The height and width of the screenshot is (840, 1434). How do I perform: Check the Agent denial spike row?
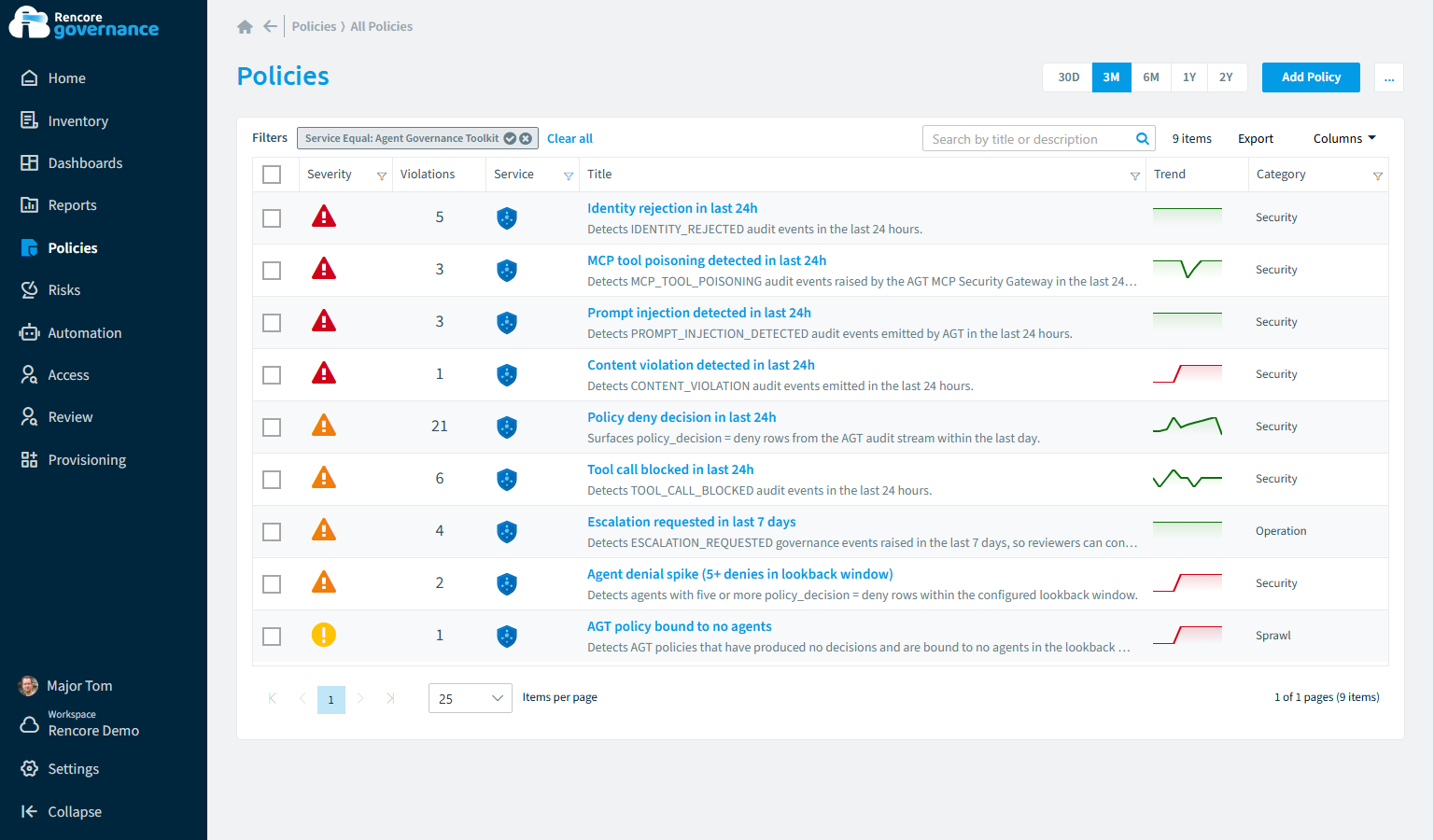(272, 584)
